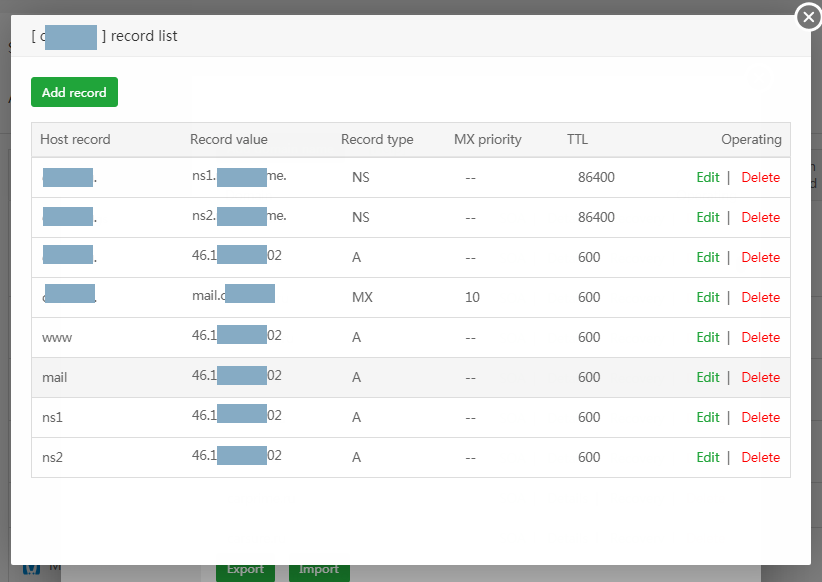
Task: Edit the MX record with priority 10
Action: coord(707,297)
